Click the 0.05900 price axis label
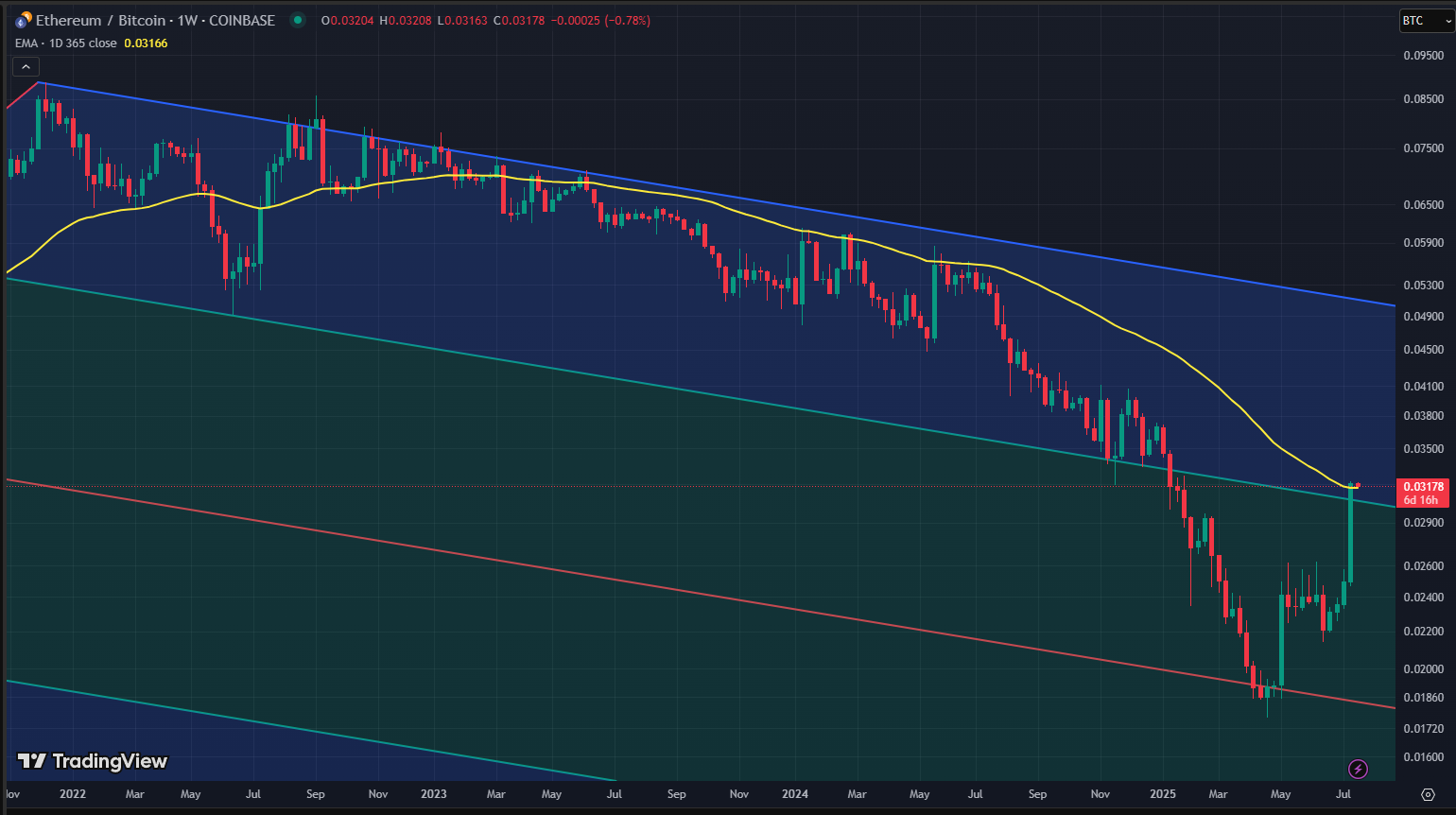Screen dimensions: 1456x815 point(1423,243)
